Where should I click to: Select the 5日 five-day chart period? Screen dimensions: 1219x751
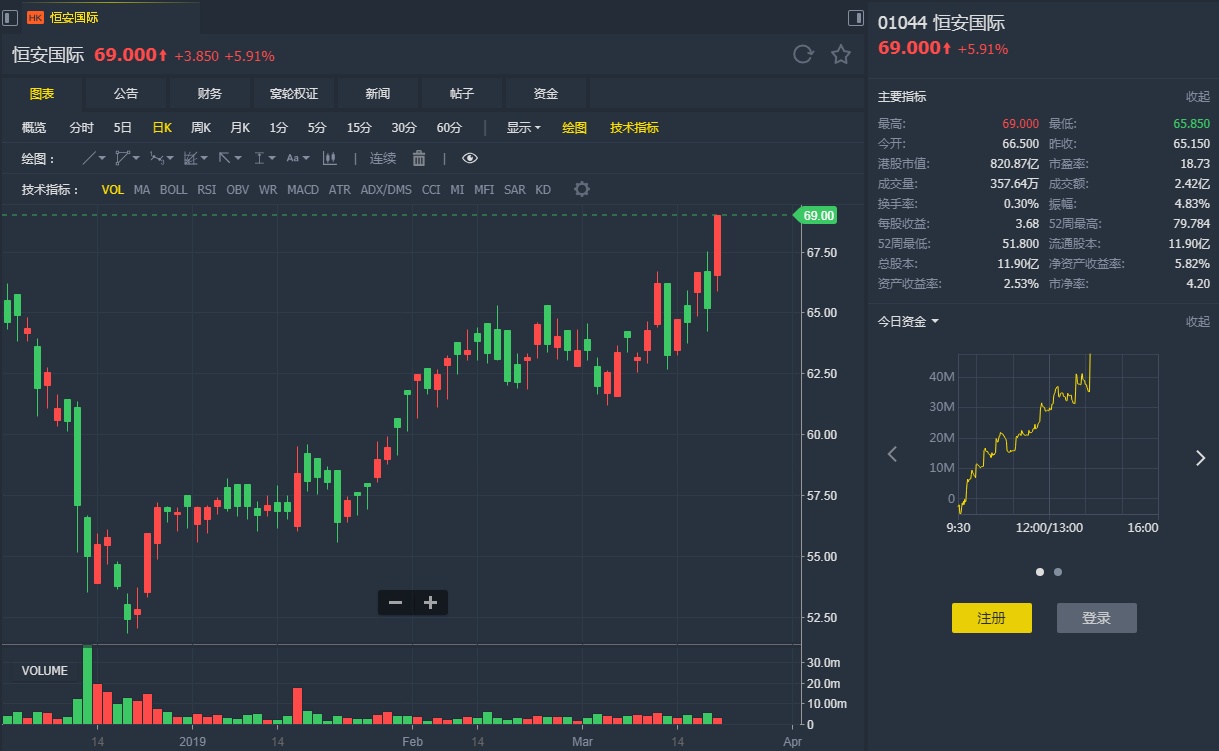pos(122,127)
